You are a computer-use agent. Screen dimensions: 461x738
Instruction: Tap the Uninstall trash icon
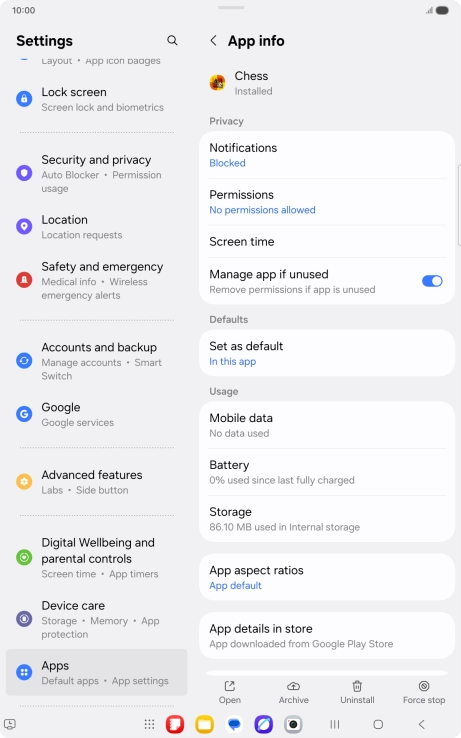pyautogui.click(x=357, y=686)
